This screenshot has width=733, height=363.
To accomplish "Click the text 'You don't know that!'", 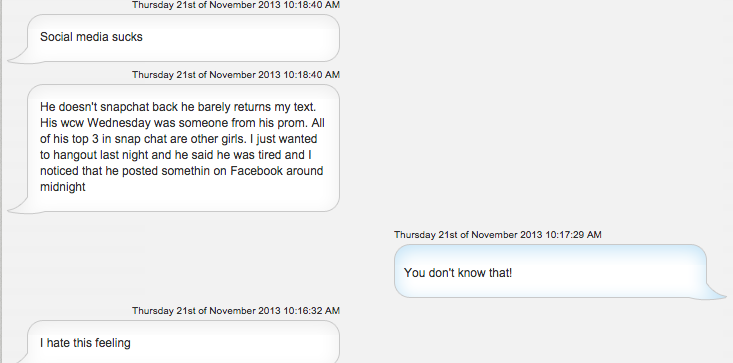I will pyautogui.click(x=458, y=273).
